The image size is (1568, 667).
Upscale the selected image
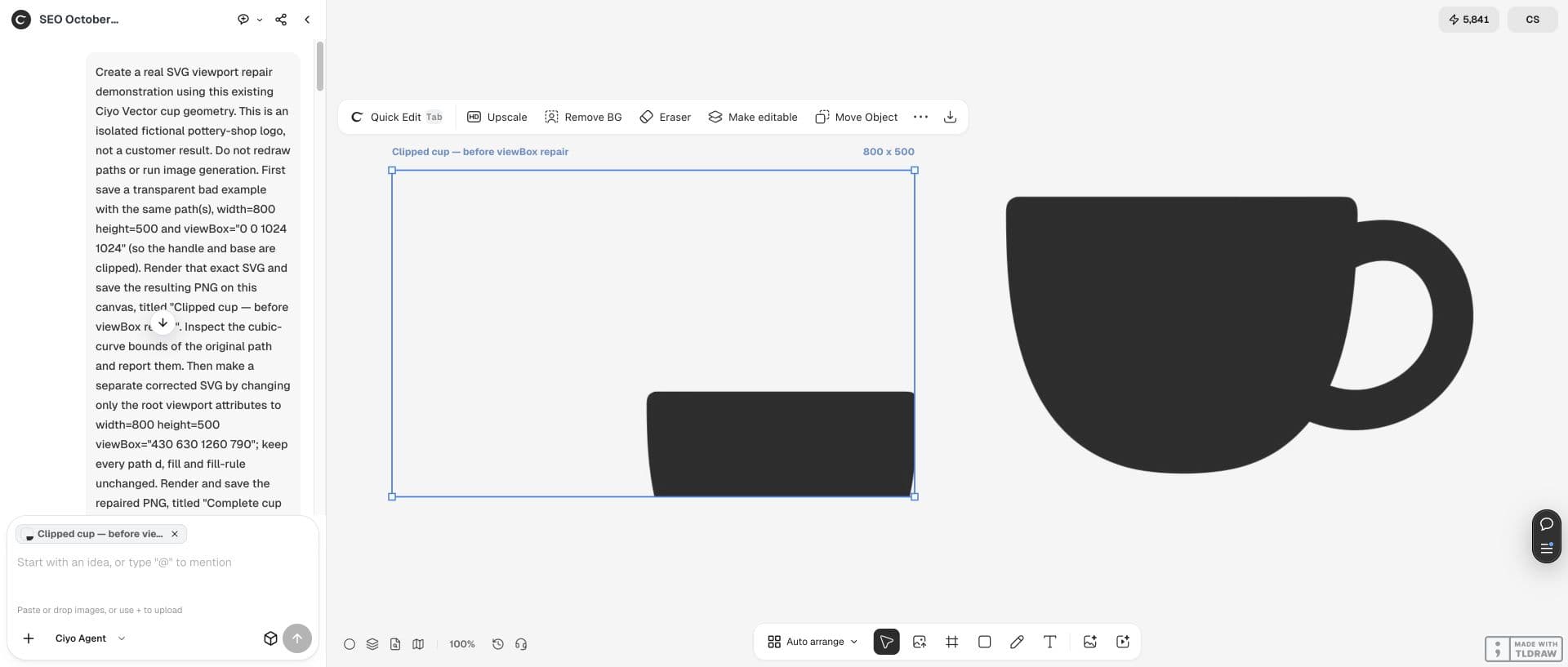pyautogui.click(x=497, y=117)
